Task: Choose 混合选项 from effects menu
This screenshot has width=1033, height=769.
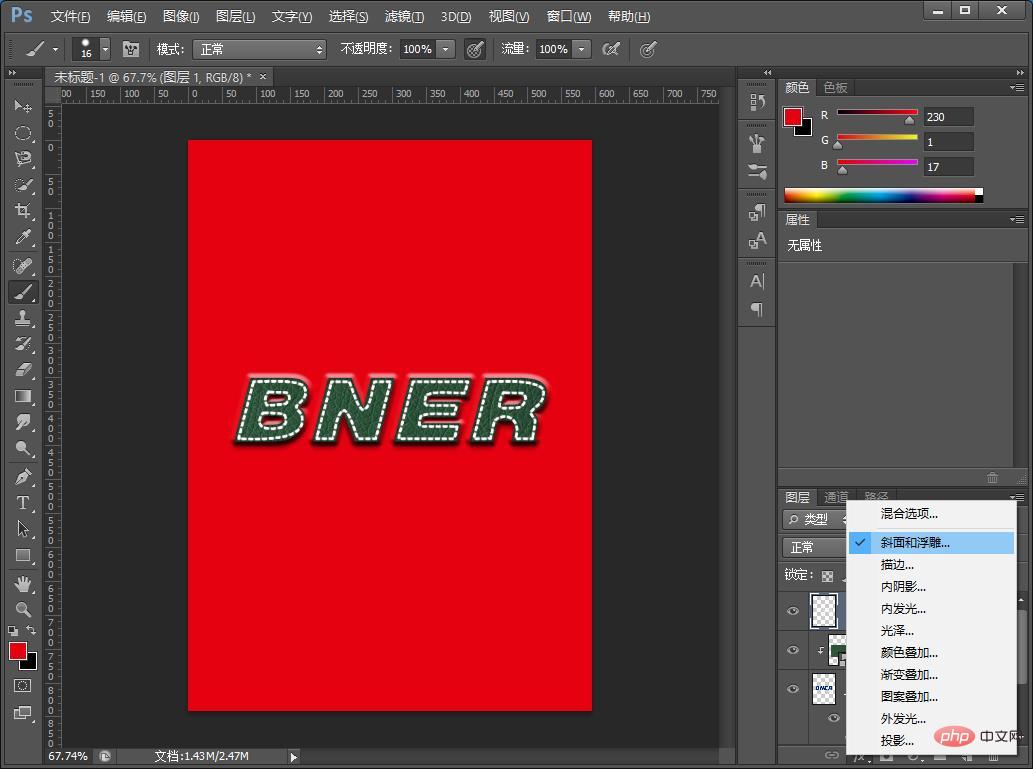Action: (x=931, y=513)
